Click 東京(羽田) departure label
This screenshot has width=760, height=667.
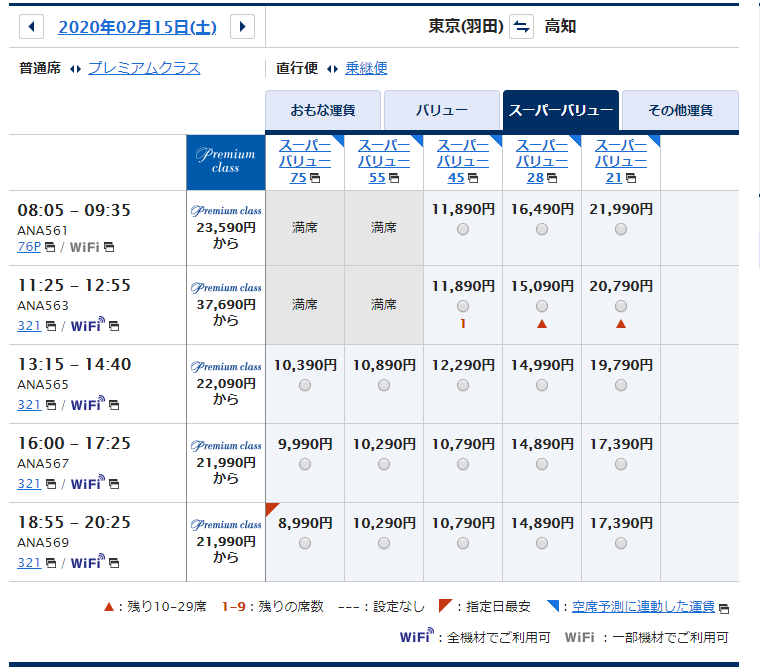[466, 26]
